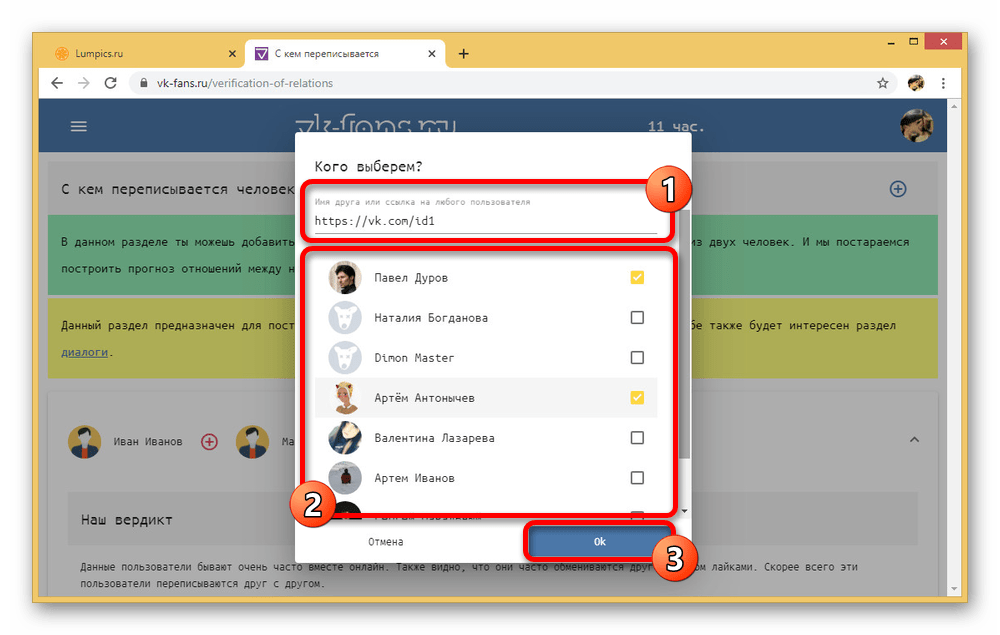Viewport: 1000px width, 635px height.
Task: Click the friend name or link input field
Action: (485, 221)
